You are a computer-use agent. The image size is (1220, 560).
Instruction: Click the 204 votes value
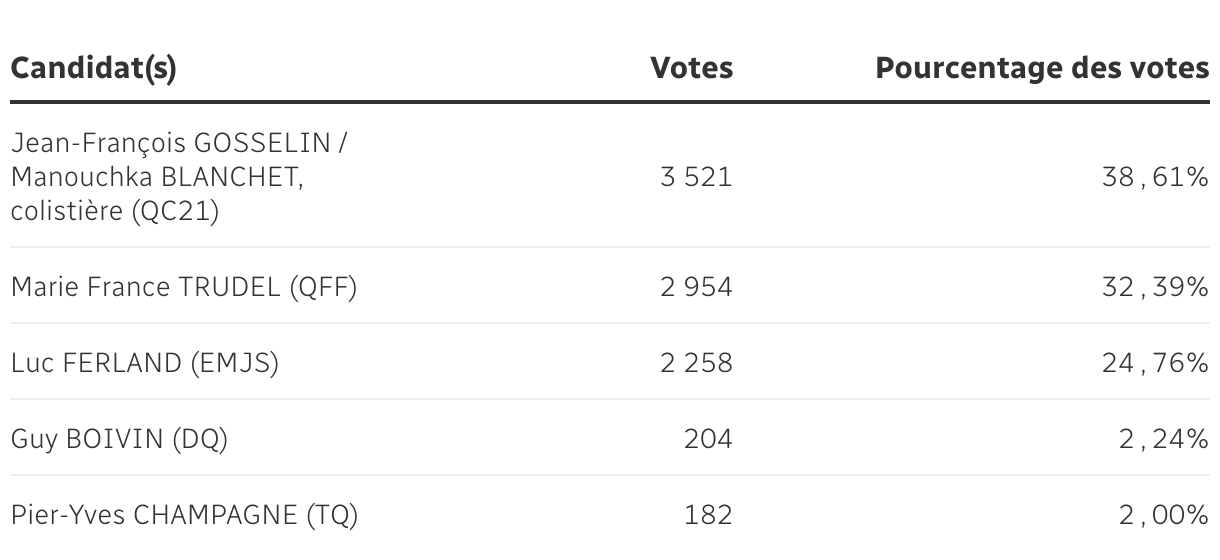pyautogui.click(x=708, y=439)
